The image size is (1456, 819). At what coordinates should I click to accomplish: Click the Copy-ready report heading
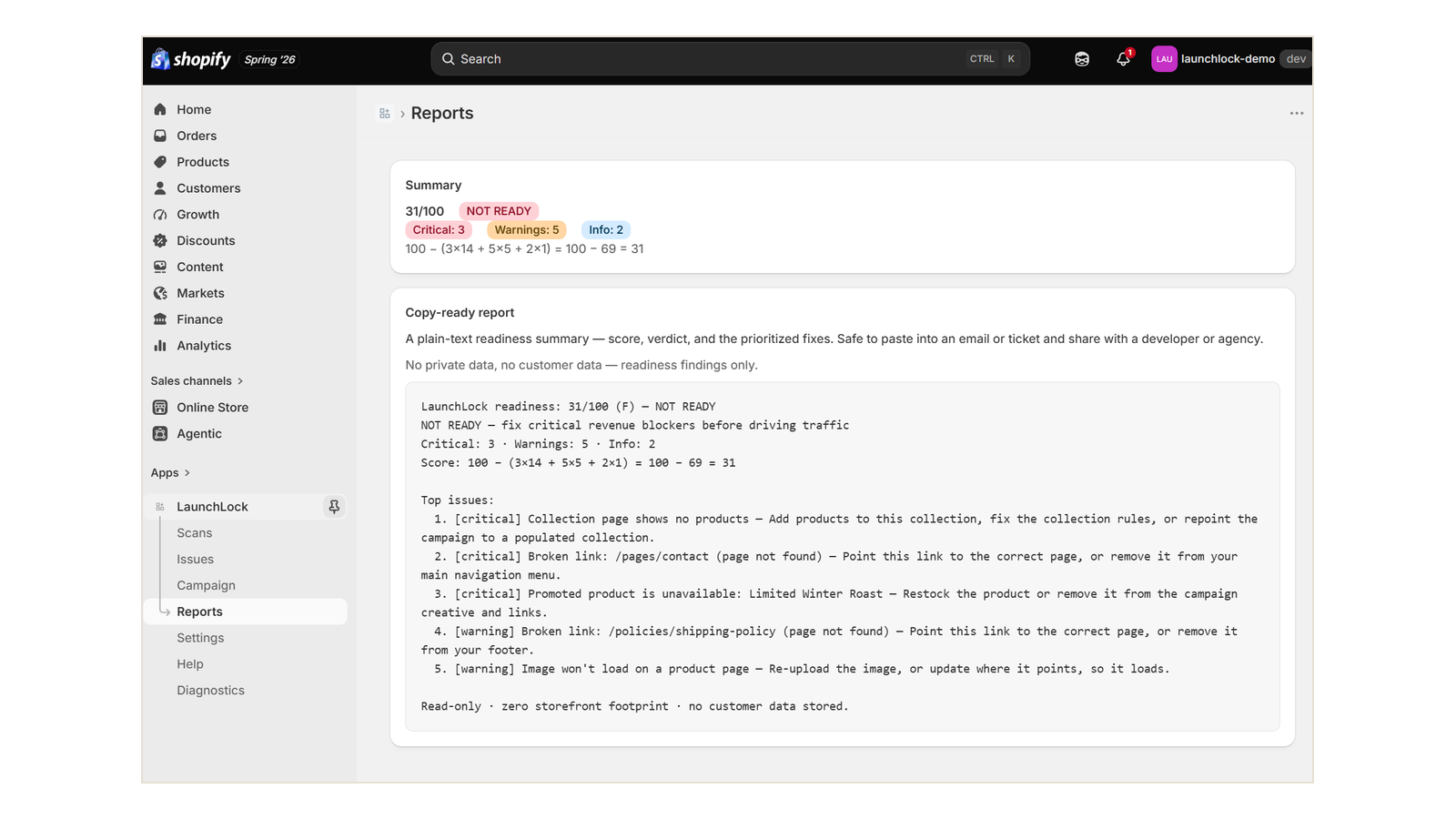click(460, 313)
